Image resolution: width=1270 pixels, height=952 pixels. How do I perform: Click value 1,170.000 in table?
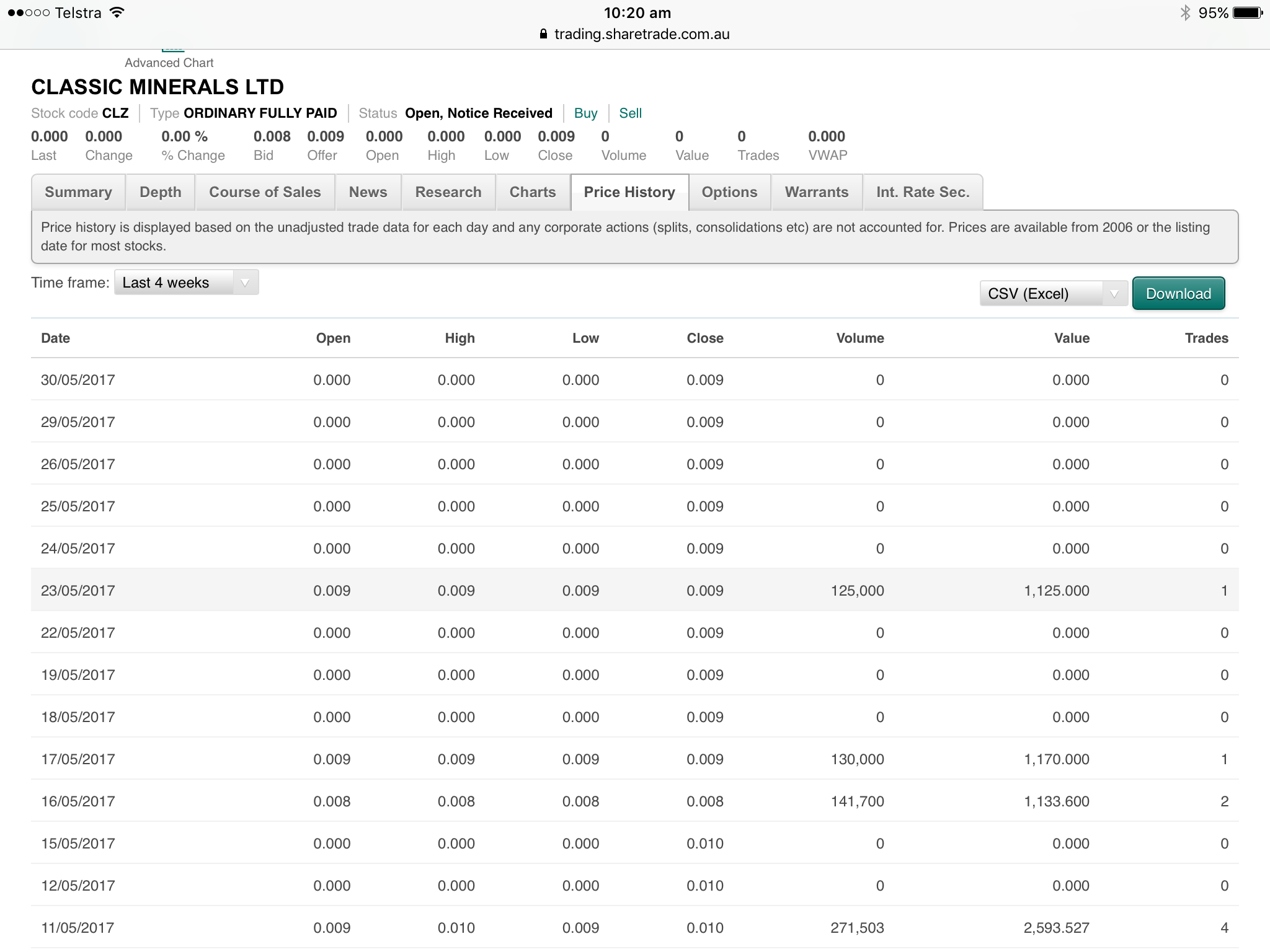tap(1057, 759)
